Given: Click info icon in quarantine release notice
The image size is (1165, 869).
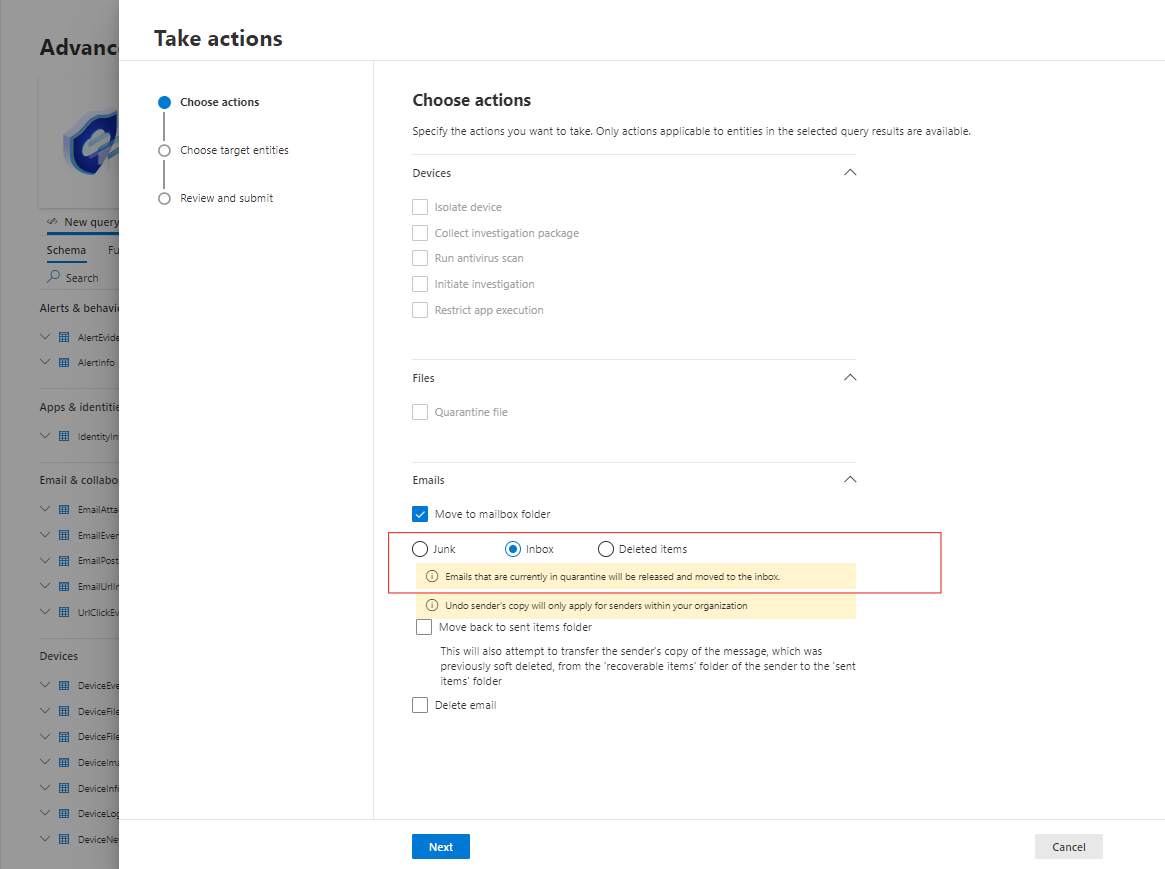Looking at the screenshot, I should pyautogui.click(x=432, y=576).
